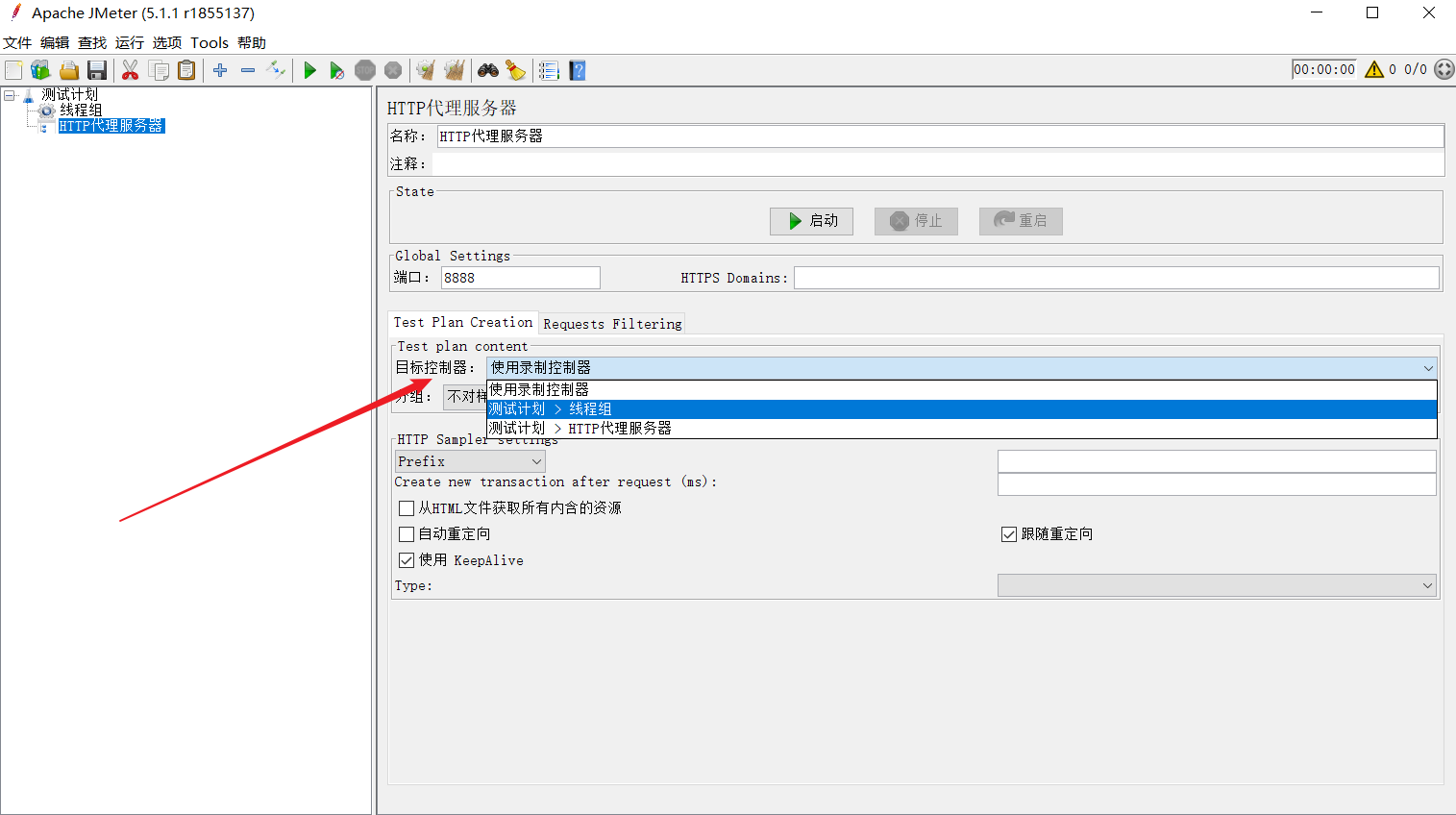Enable 从HTML文件获取所有内含的资源 checkbox
The height and width of the screenshot is (815, 1456).
[406, 507]
